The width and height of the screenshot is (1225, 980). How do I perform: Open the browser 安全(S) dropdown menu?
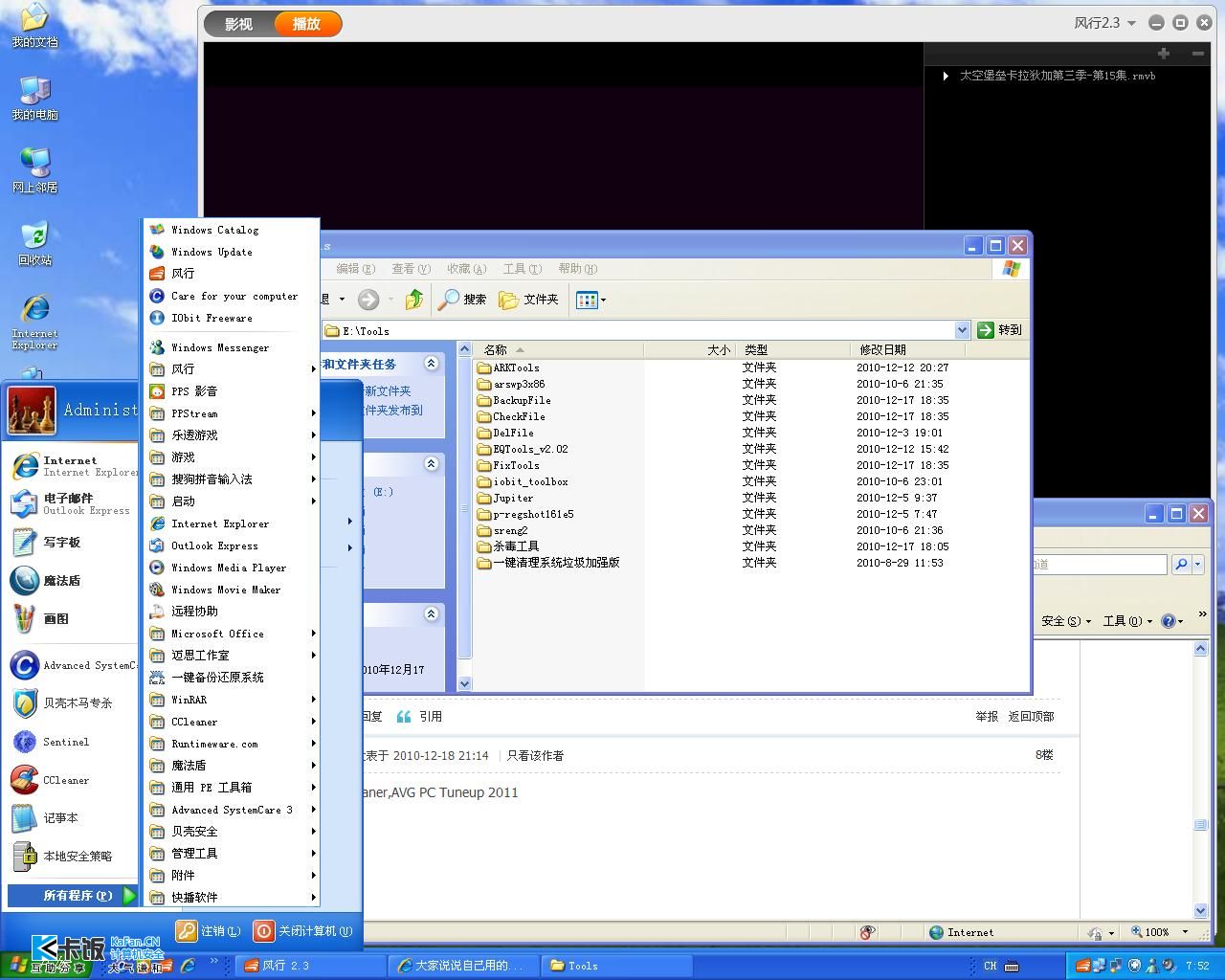pyautogui.click(x=1066, y=621)
